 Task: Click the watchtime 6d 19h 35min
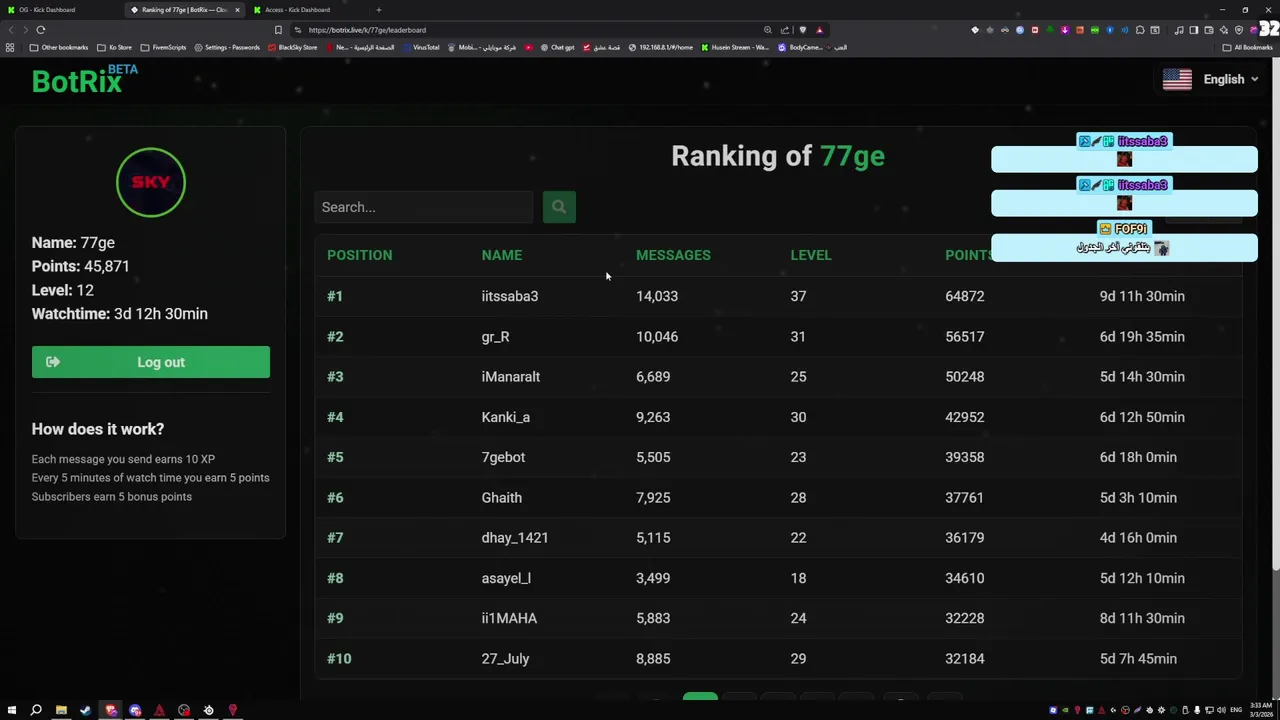point(1142,336)
